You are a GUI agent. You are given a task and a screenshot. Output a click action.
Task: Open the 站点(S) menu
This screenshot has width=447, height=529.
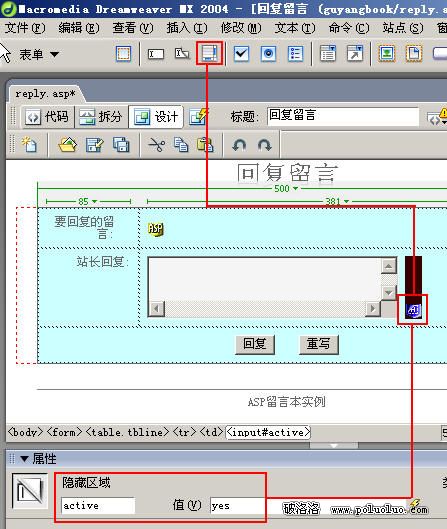(x=403, y=28)
